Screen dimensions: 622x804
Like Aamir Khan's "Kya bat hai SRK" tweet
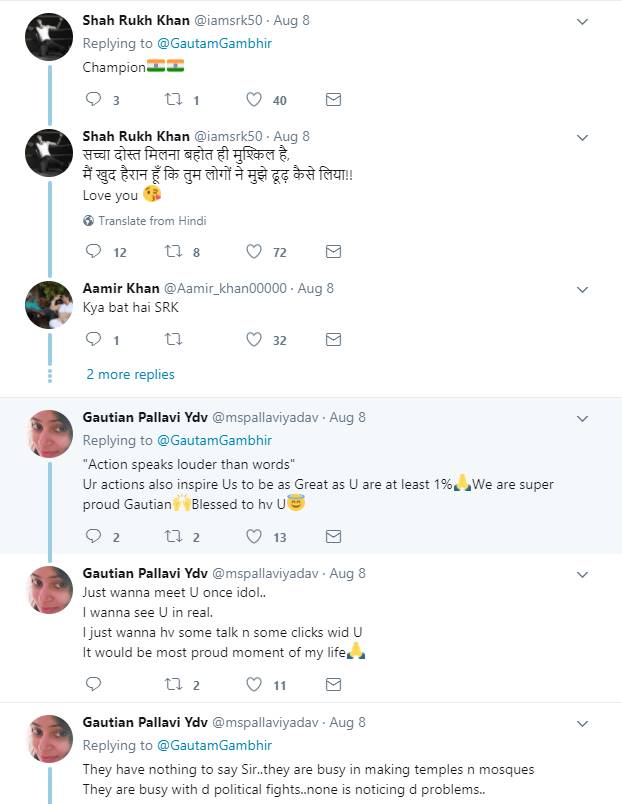tap(254, 340)
